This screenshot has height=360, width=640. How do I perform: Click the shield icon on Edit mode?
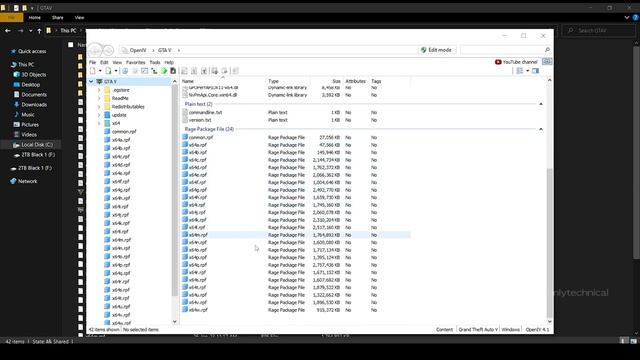(x=424, y=50)
